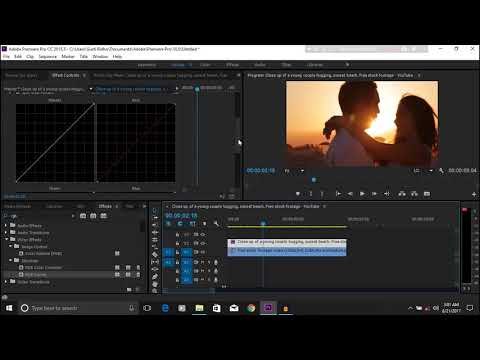Select the Track Select Forward tool
The height and width of the screenshot is (360, 480).
coord(155,218)
